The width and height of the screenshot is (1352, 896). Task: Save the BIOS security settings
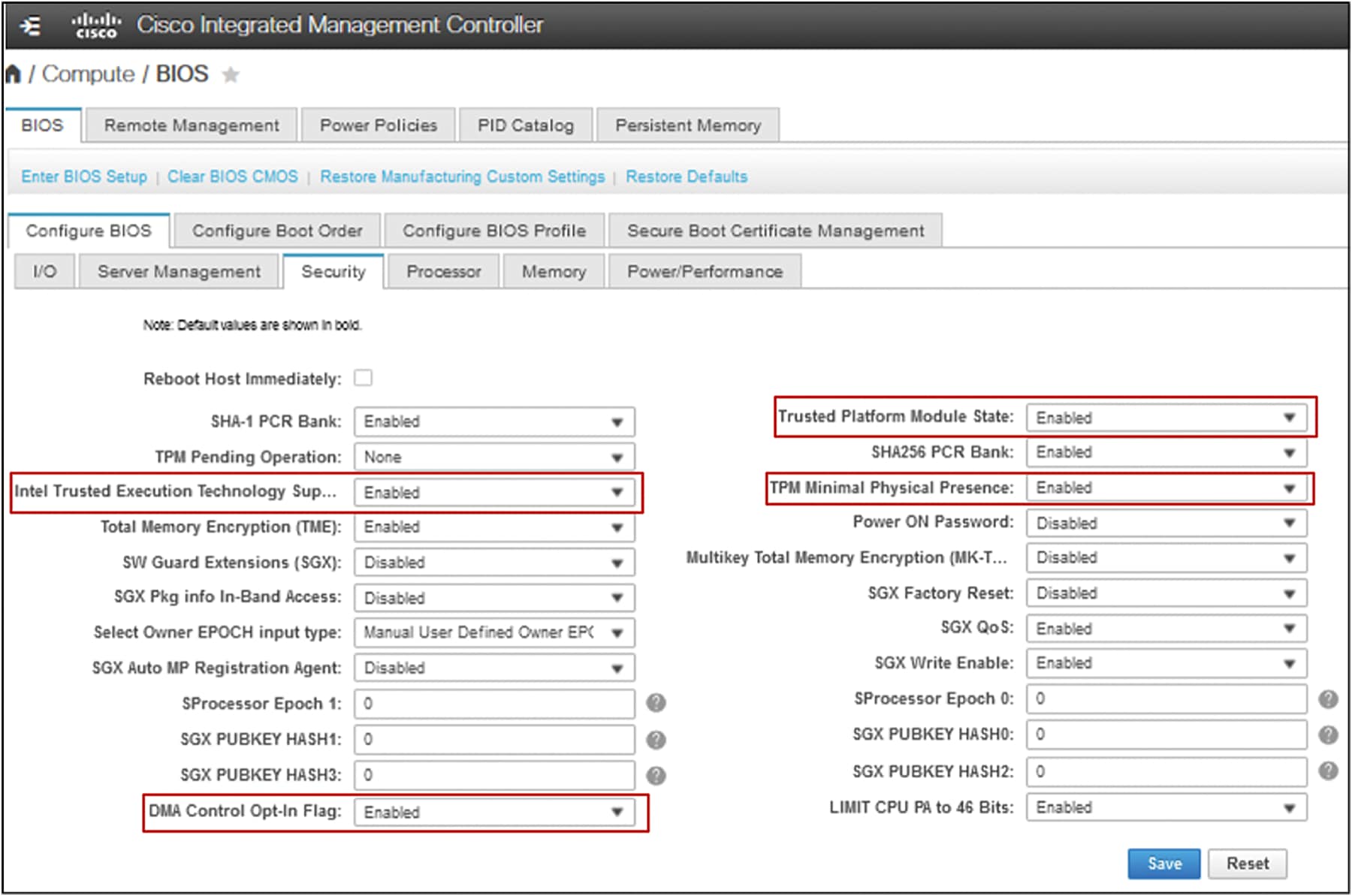coord(1164,864)
